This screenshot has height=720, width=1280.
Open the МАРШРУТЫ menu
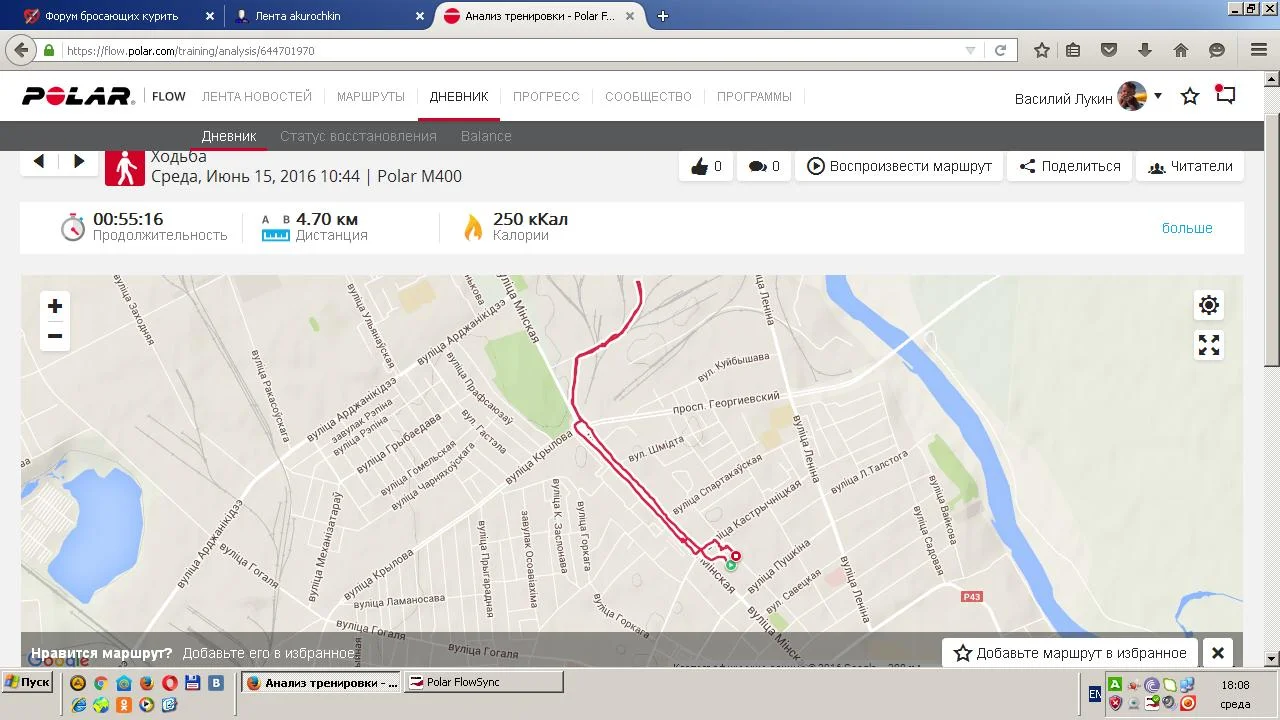[x=371, y=97]
